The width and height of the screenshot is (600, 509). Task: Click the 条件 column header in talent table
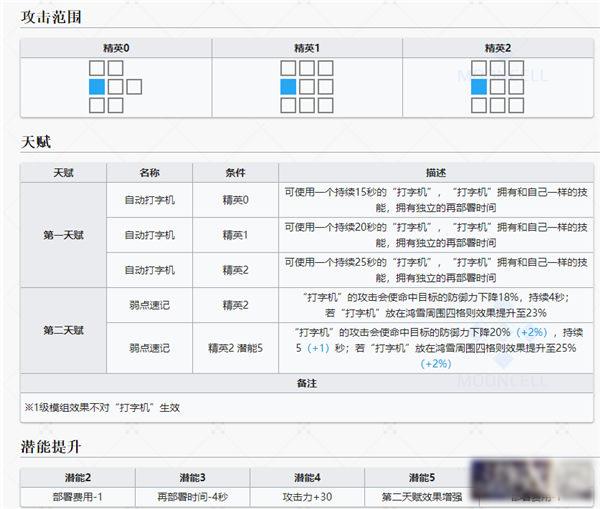[x=235, y=173]
